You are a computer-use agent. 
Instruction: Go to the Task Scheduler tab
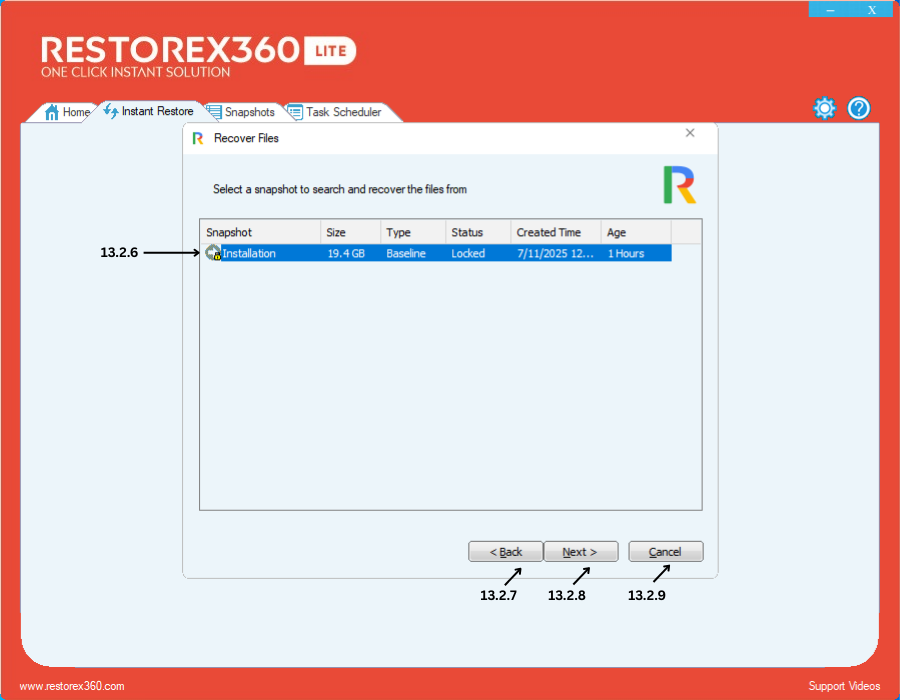(335, 112)
